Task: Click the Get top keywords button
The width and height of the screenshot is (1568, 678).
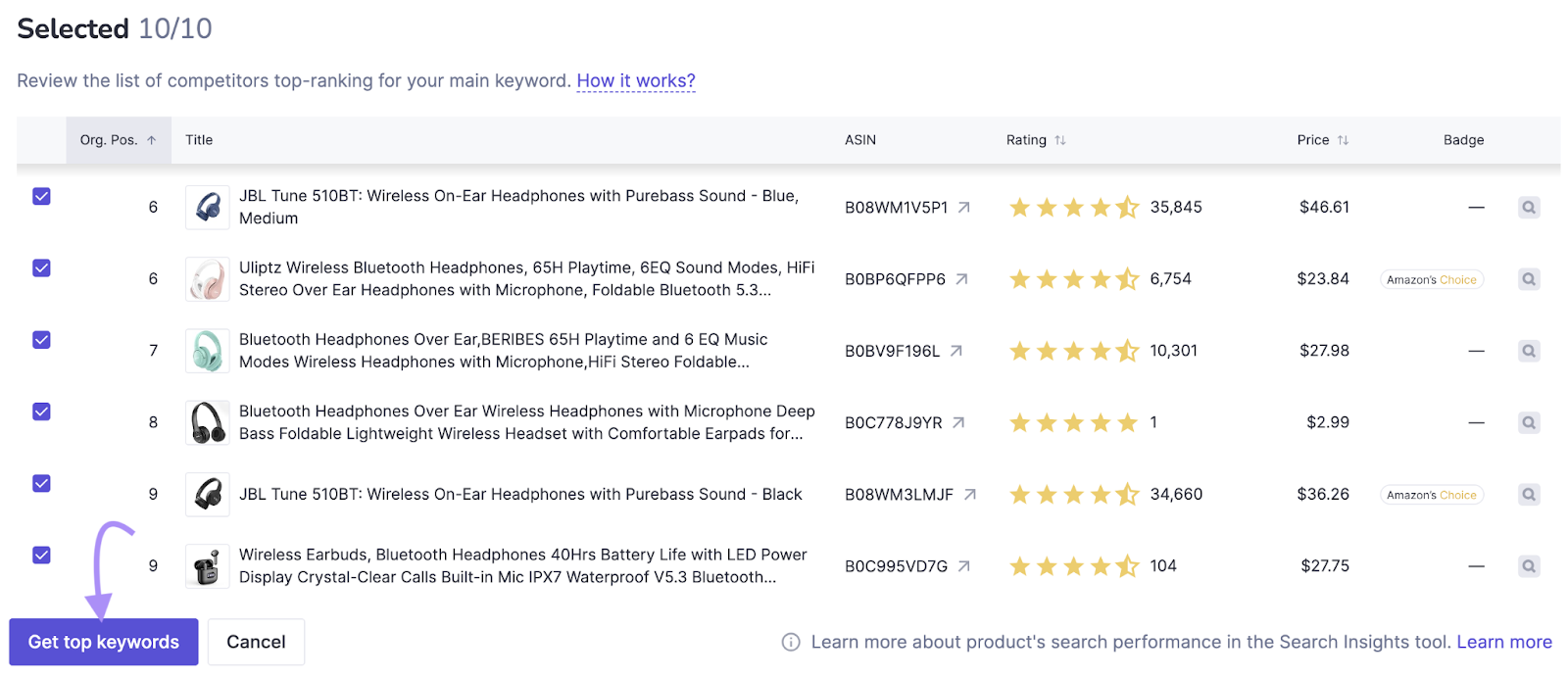Action: [104, 643]
